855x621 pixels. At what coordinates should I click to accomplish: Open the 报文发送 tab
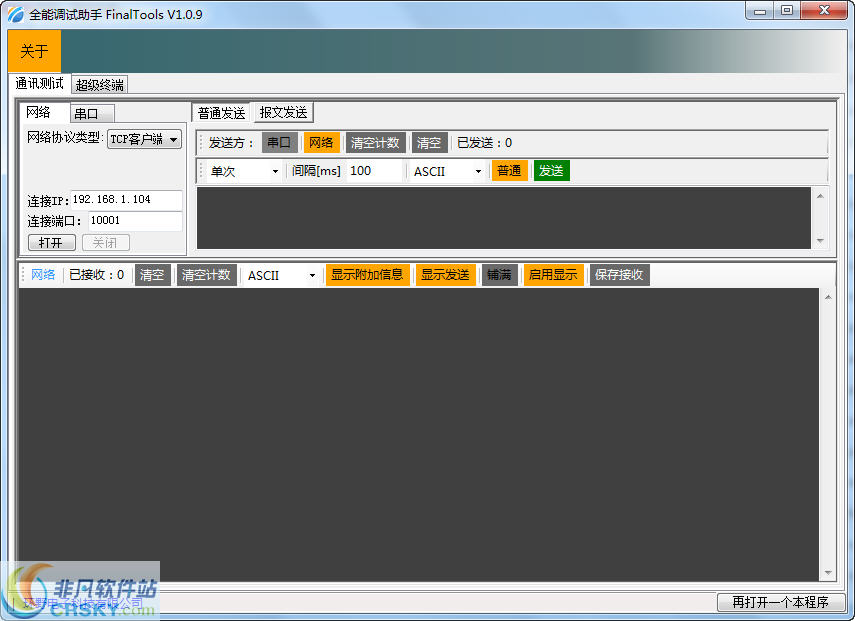pyautogui.click(x=284, y=112)
